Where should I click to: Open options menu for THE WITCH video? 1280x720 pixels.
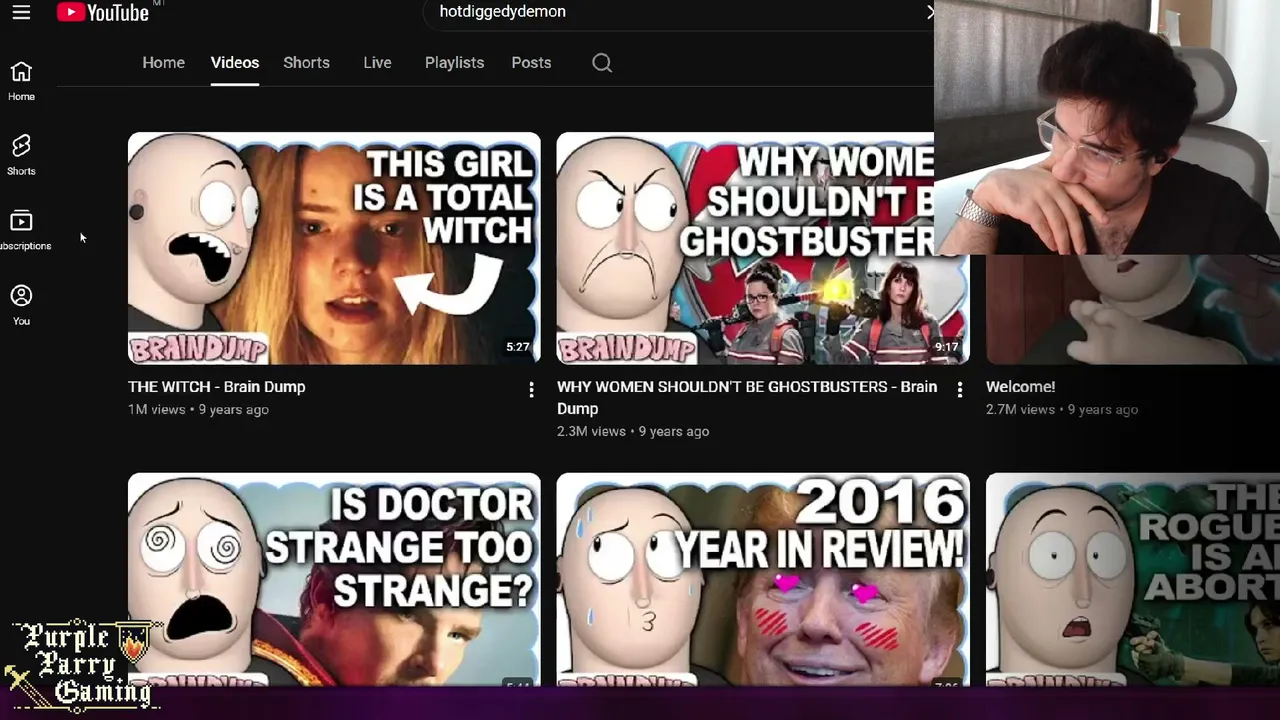coord(531,390)
